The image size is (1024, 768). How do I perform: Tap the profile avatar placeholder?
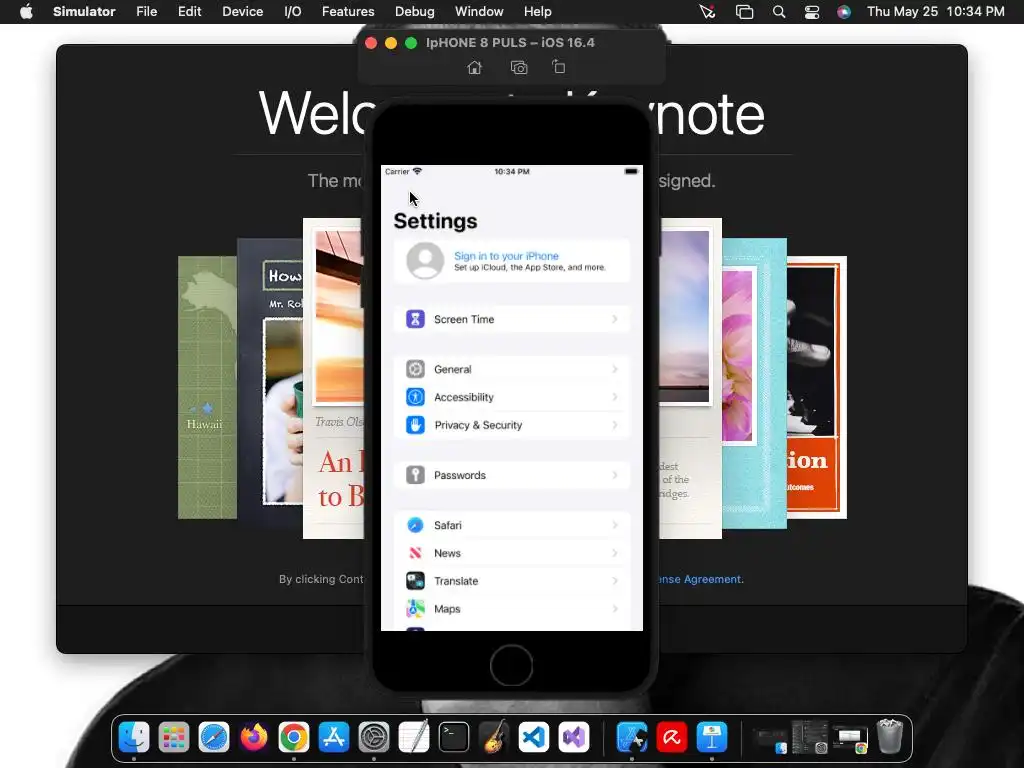tap(425, 261)
